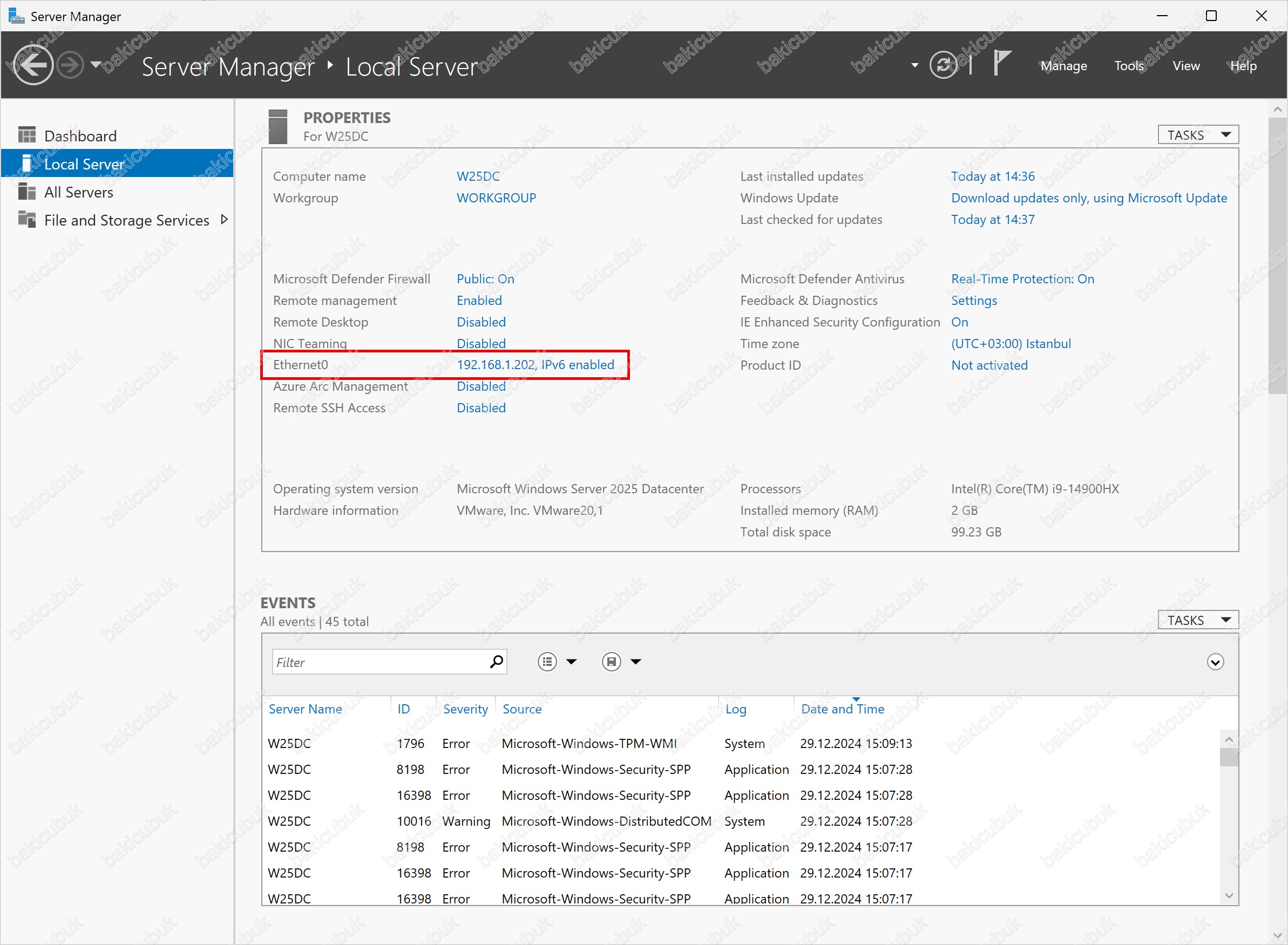The image size is (1288, 945).
Task: Click the File and Storage Services icon
Action: pos(27,219)
